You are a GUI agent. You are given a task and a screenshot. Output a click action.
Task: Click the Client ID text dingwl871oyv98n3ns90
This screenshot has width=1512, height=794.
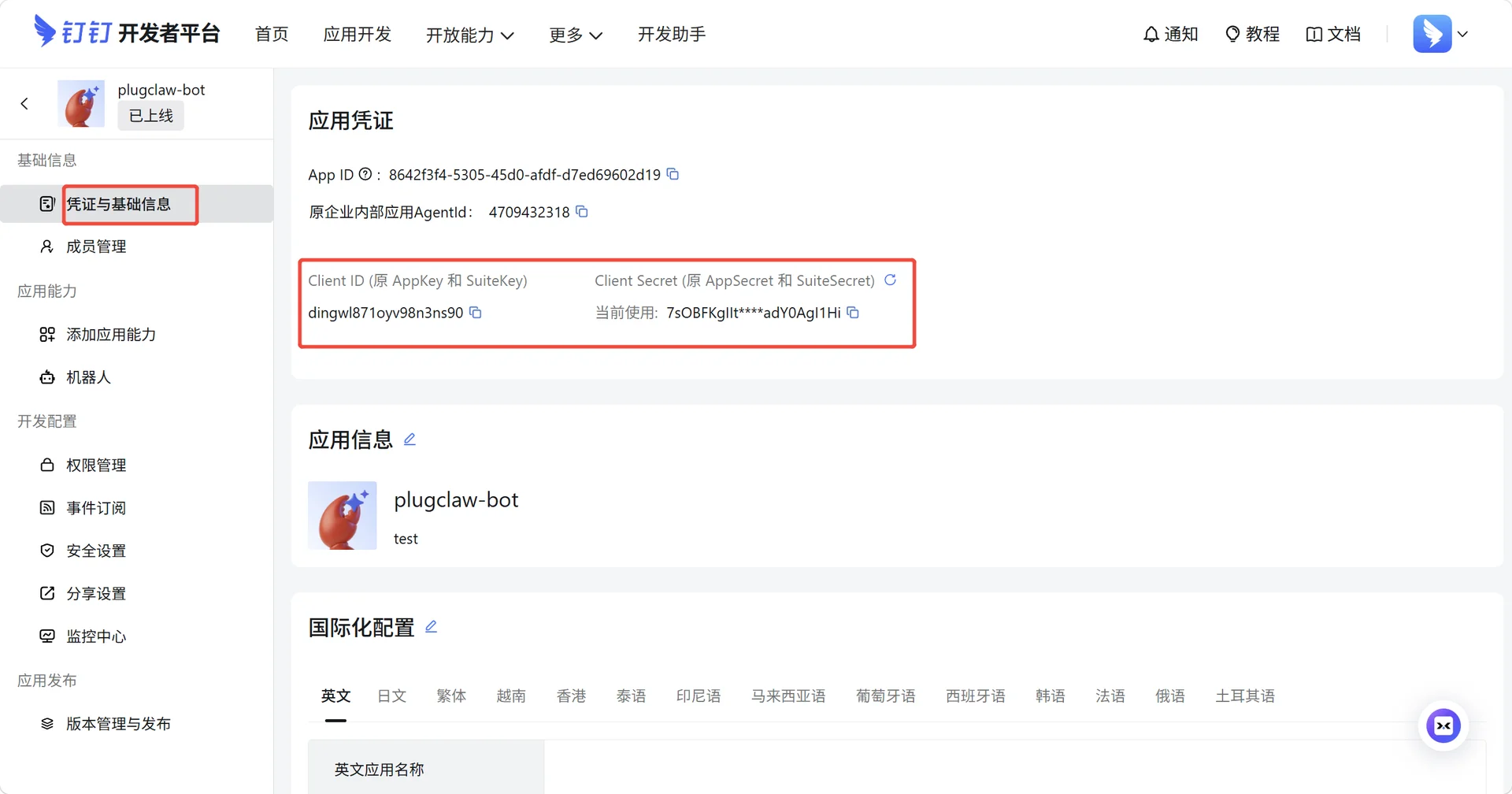click(386, 313)
